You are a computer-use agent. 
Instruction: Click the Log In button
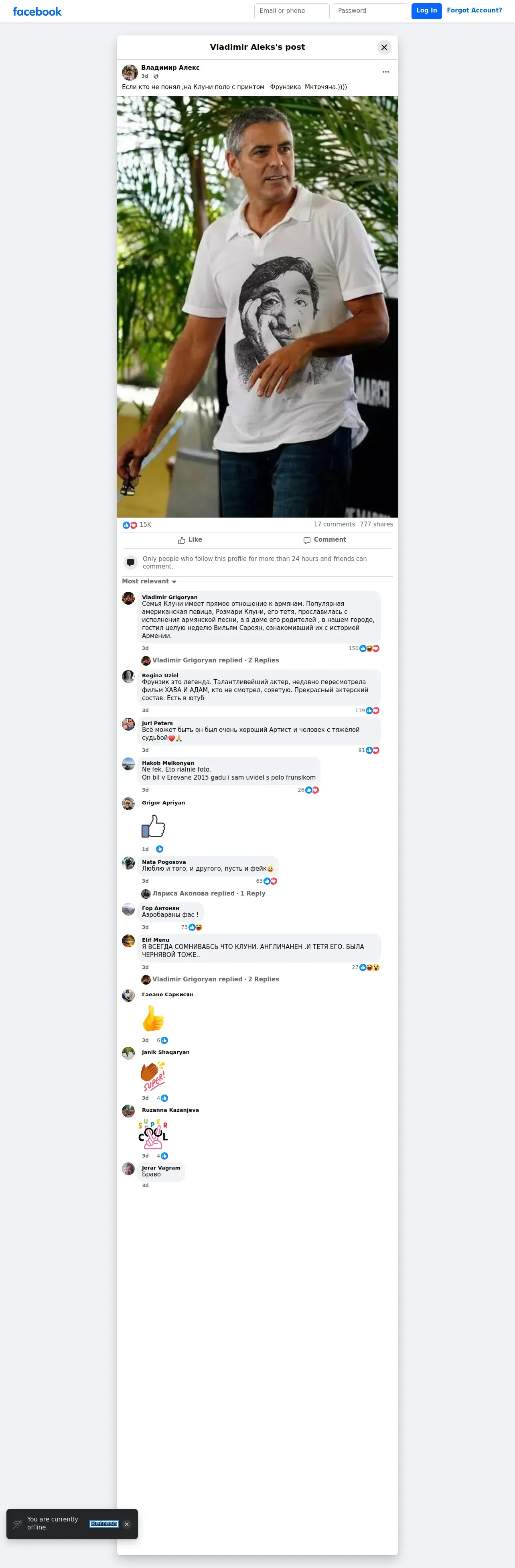pyautogui.click(x=427, y=11)
